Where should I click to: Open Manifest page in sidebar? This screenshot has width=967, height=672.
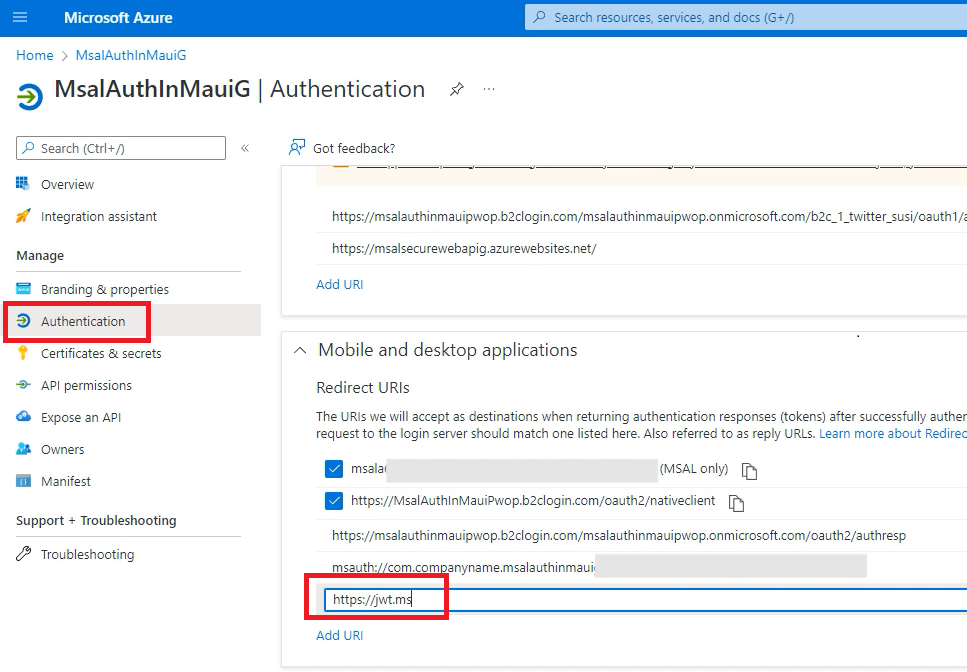click(65, 481)
